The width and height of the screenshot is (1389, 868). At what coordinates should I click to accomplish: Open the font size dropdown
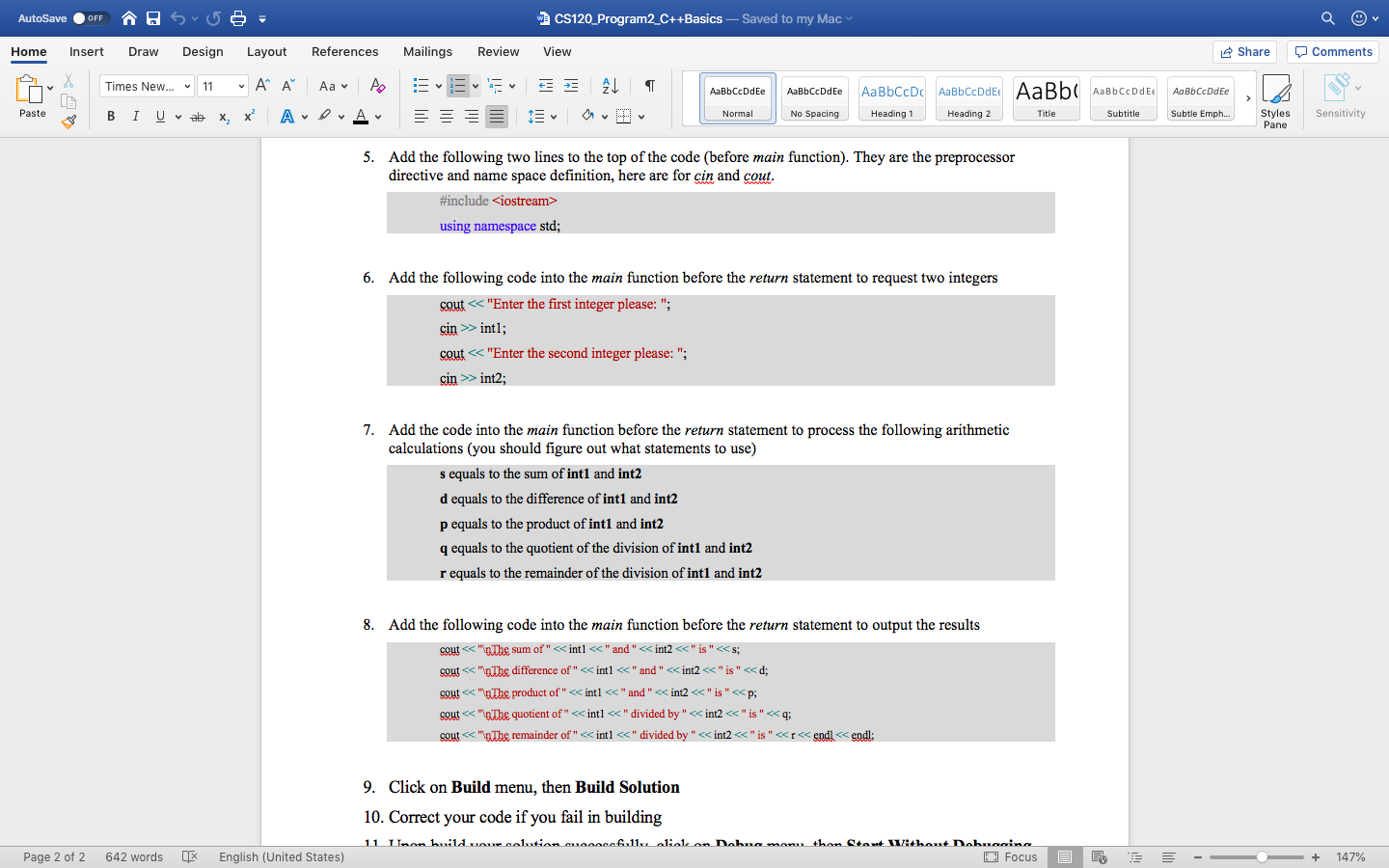pos(241,87)
